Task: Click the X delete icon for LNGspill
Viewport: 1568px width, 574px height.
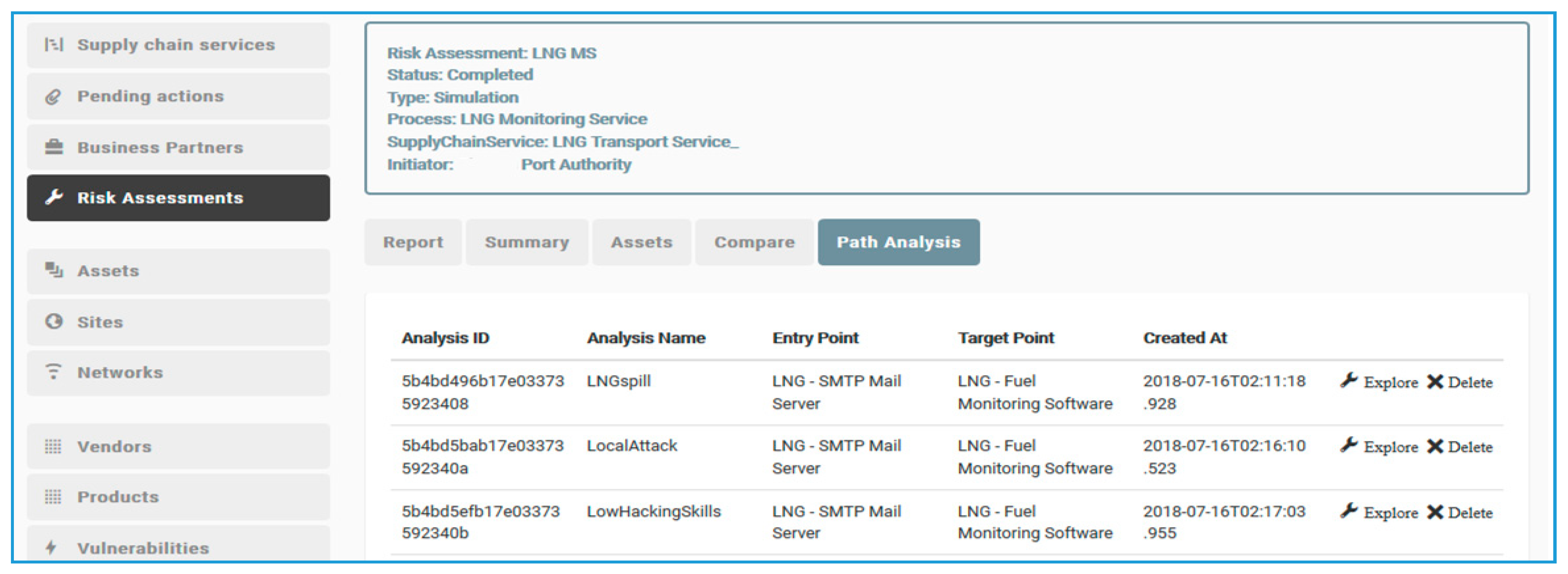Action: pos(1435,382)
